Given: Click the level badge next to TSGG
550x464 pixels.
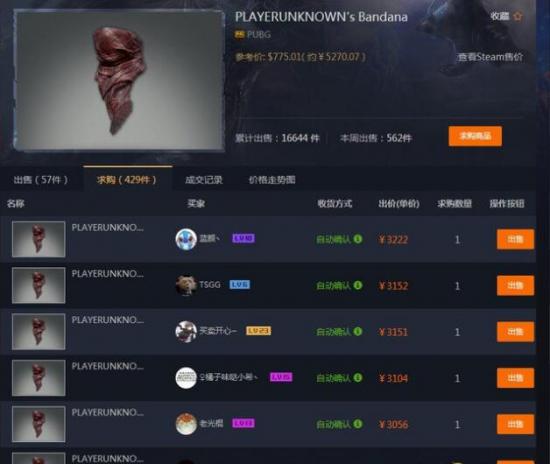Looking at the screenshot, I should pyautogui.click(x=240, y=284).
